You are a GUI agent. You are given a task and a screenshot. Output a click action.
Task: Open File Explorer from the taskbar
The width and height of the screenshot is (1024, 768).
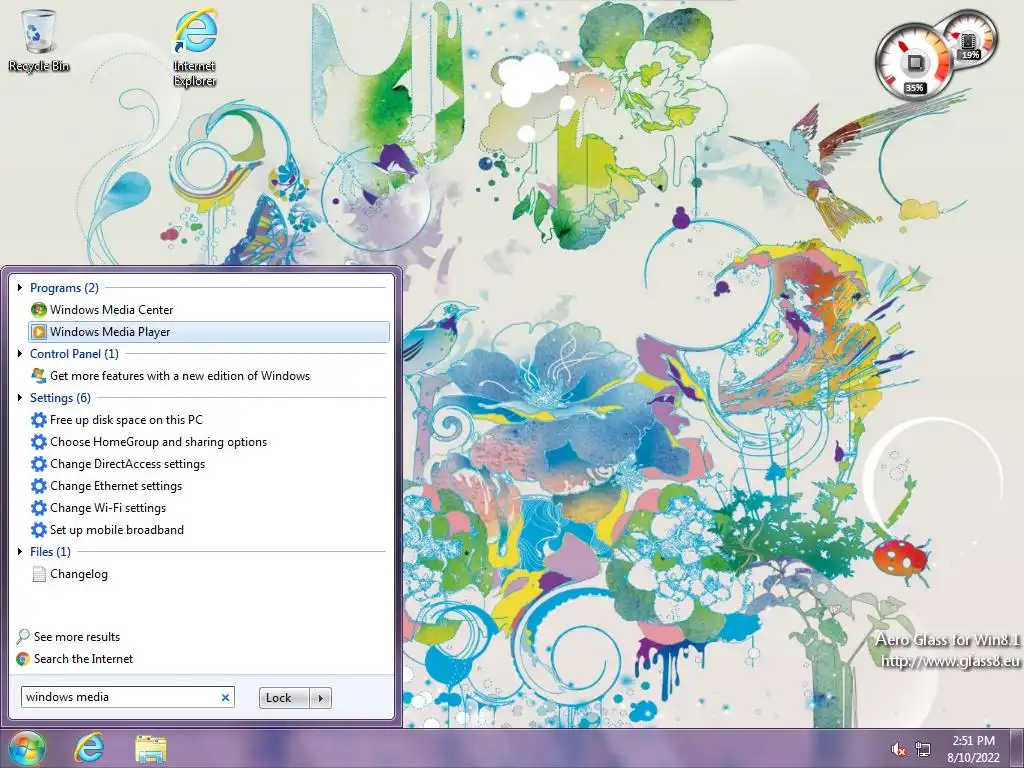click(151, 749)
